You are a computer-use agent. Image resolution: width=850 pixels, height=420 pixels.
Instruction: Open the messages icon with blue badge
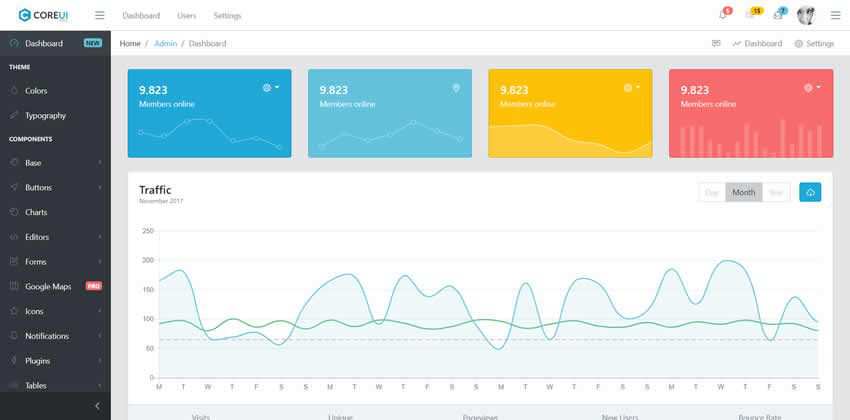click(778, 15)
